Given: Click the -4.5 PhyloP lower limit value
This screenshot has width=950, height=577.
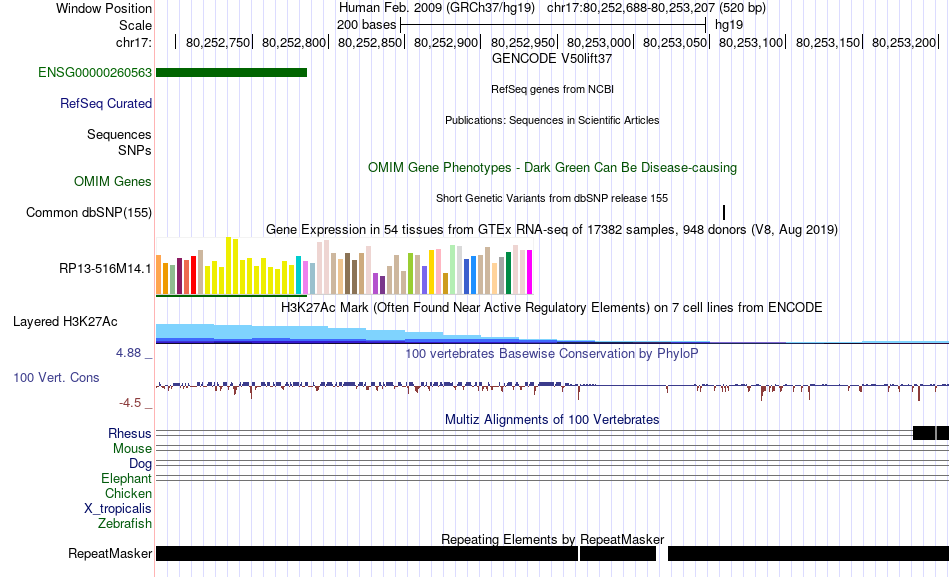Looking at the screenshot, I should pyautogui.click(x=130, y=403).
